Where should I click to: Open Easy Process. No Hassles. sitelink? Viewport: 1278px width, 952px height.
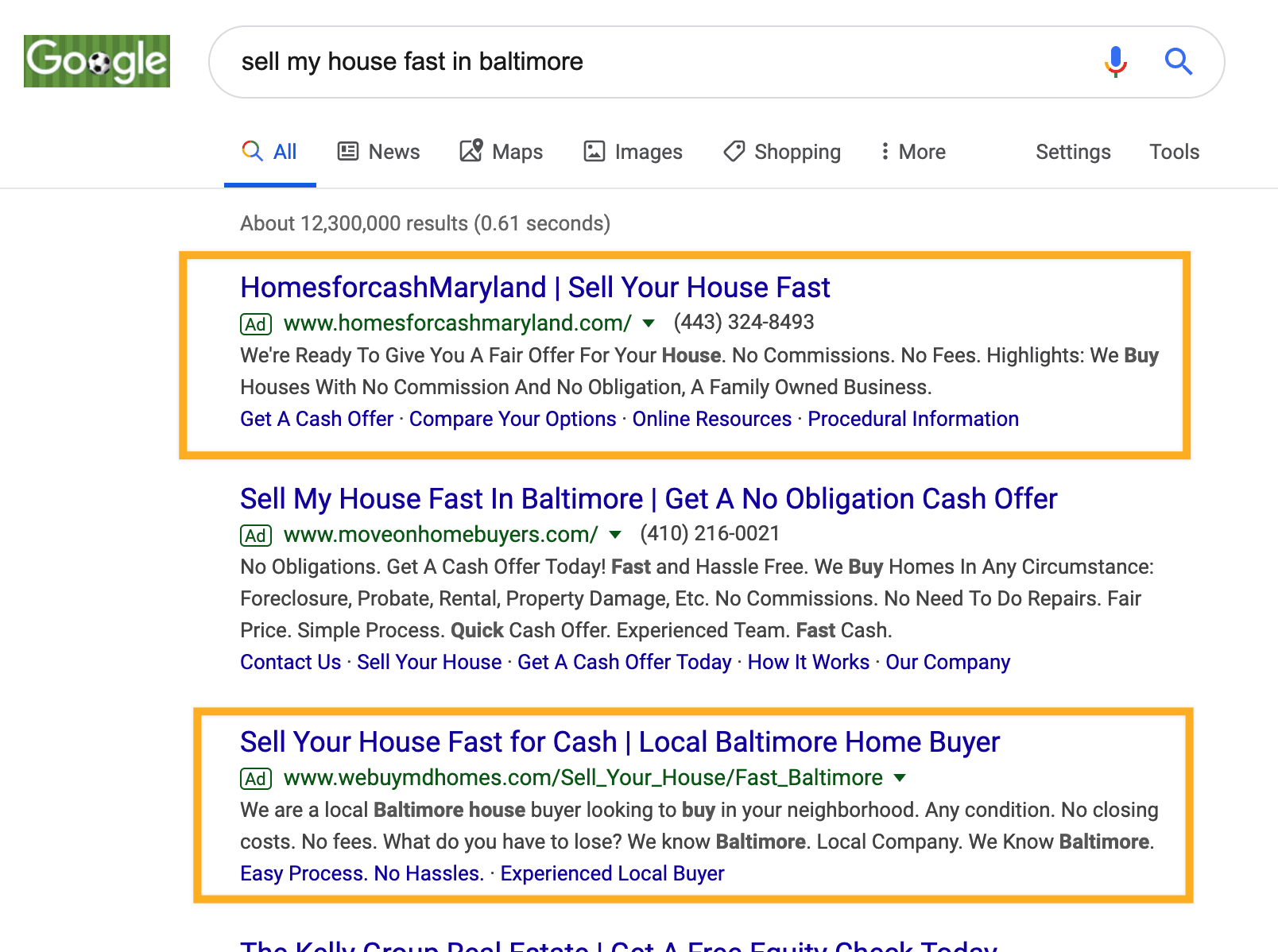tap(362, 873)
